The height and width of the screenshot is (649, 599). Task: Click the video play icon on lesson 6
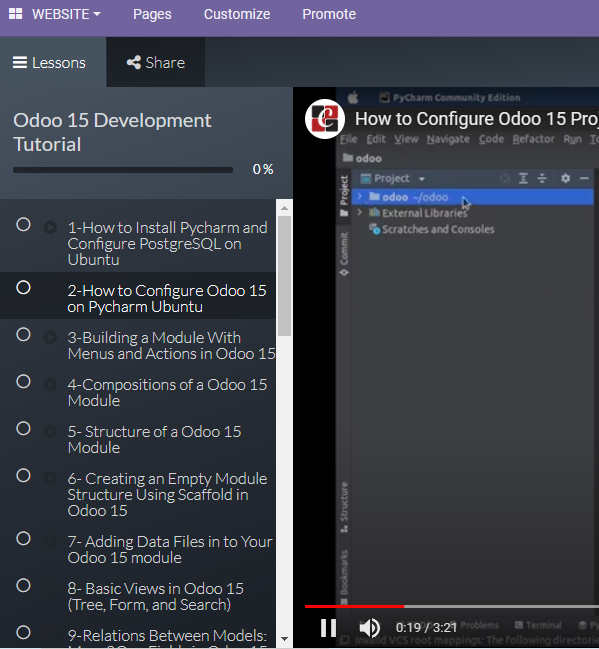coord(51,478)
